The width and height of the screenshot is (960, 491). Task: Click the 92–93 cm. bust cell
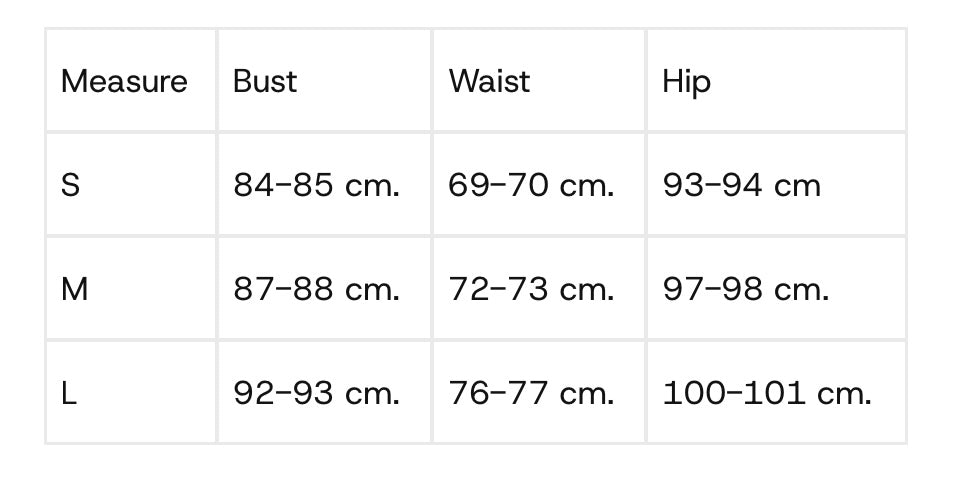[x=316, y=393]
